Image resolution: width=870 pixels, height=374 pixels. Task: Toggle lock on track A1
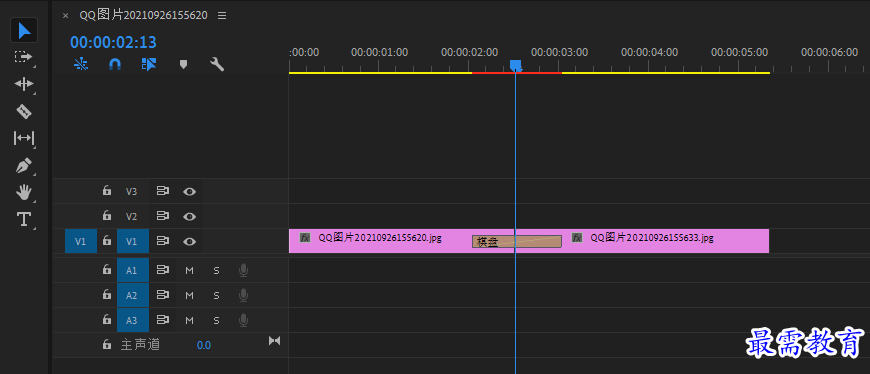tap(107, 270)
